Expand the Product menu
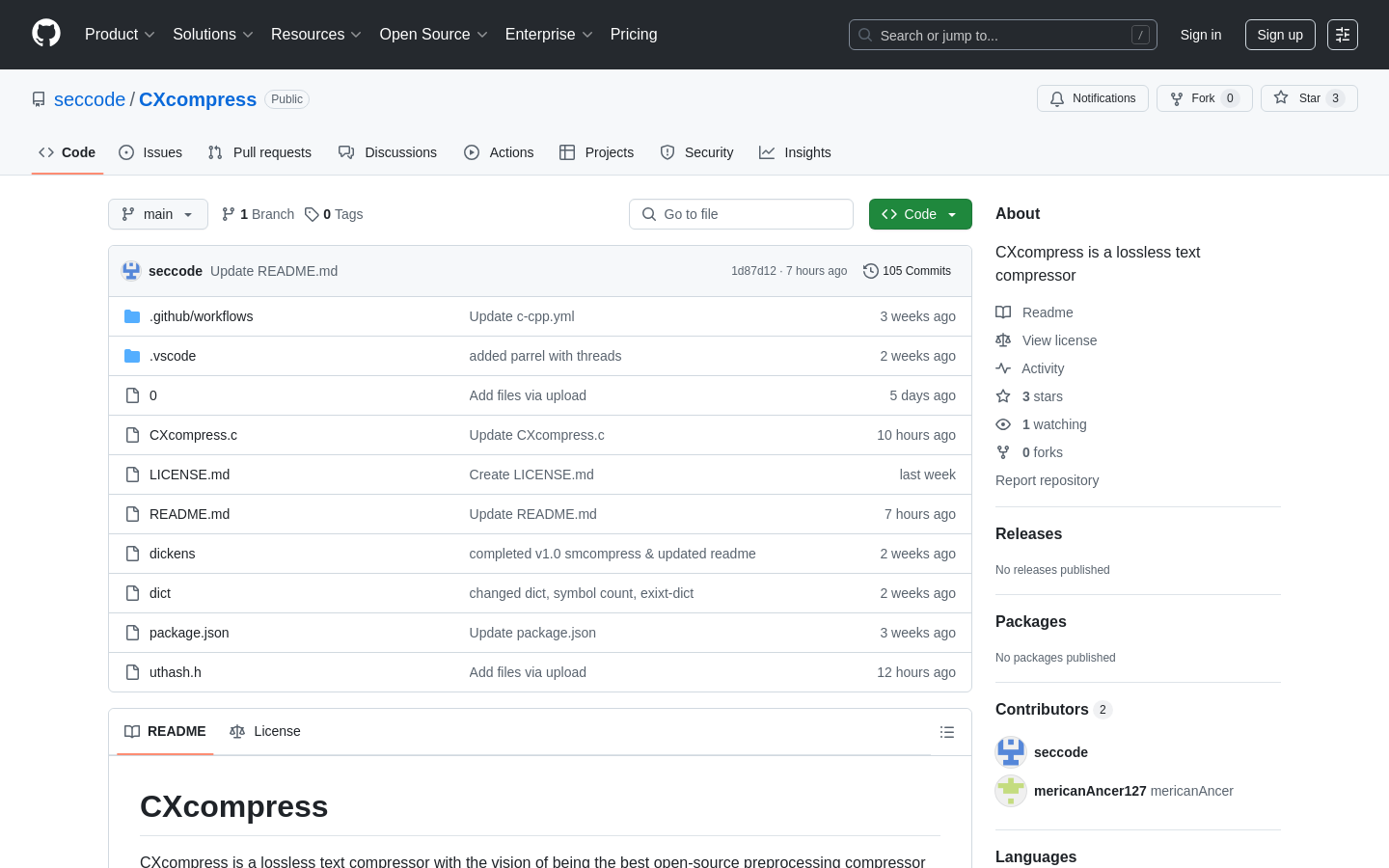This screenshot has width=1389, height=868. click(x=120, y=35)
